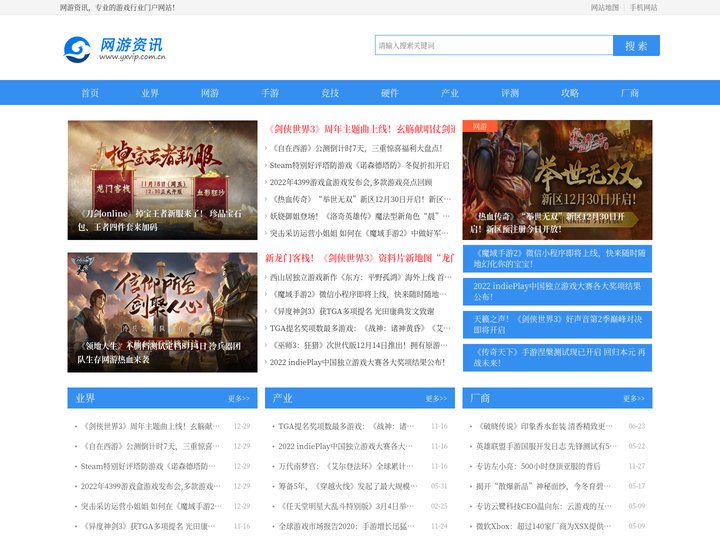Open the 手机网站 link in top bar

(644, 7)
